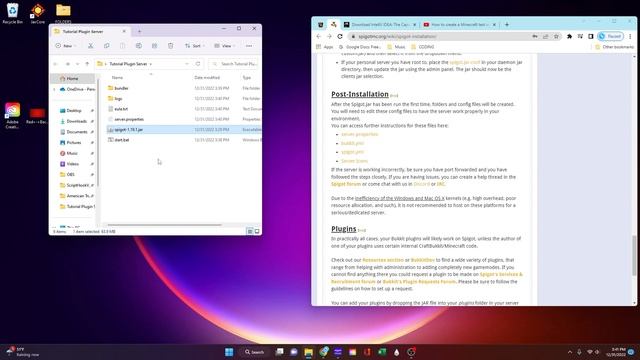Open the Office icon on taskbar
Image resolution: width=640 pixels, height=360 pixels.
coord(367,352)
